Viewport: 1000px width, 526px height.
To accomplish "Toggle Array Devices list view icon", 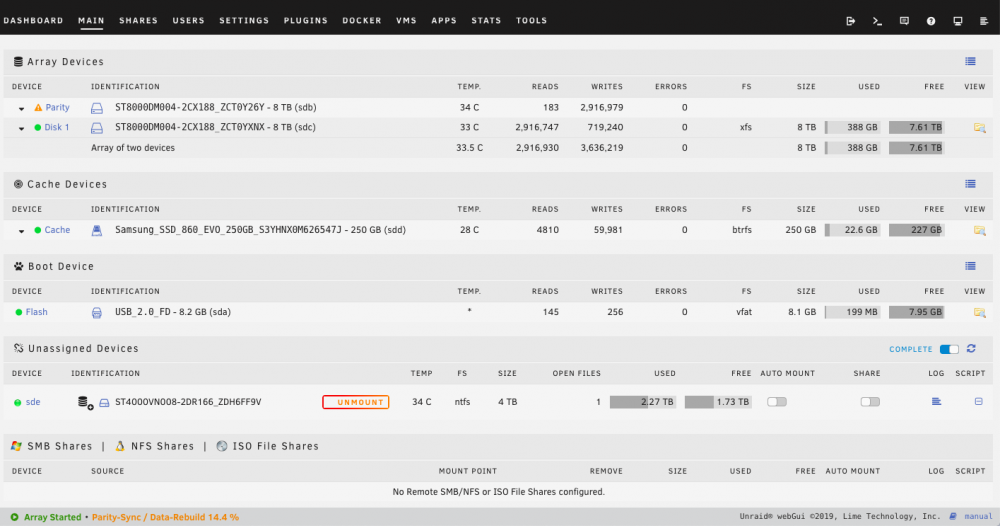I will [970, 61].
